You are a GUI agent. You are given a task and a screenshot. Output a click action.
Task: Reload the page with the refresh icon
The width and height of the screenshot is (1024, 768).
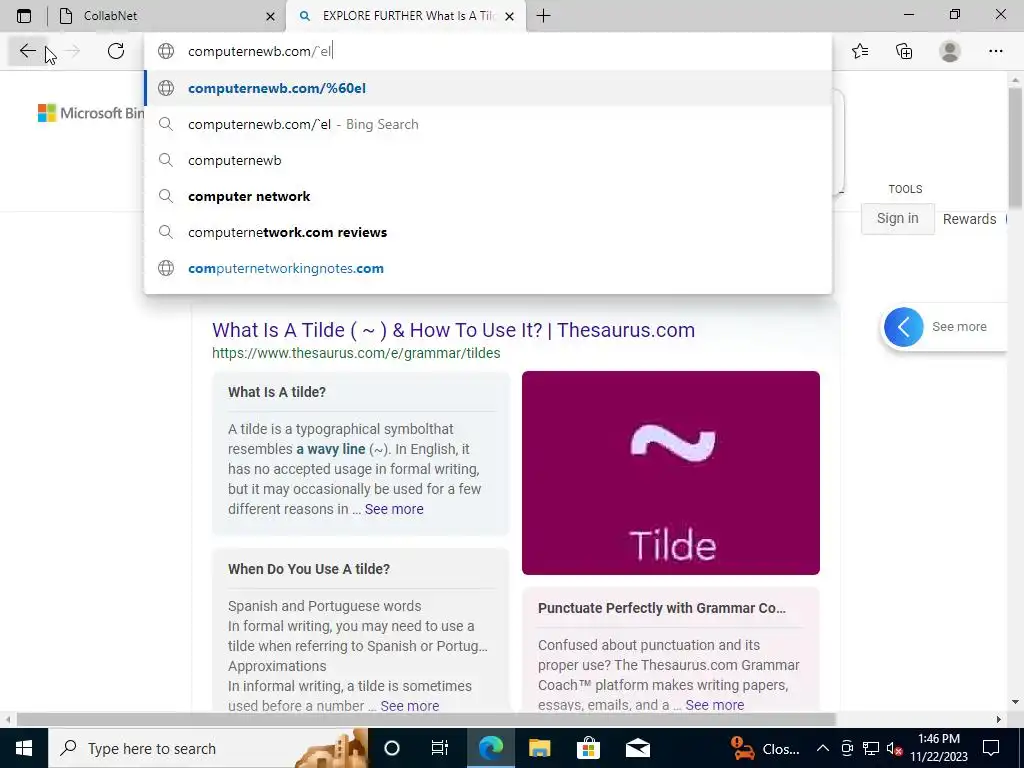pyautogui.click(x=116, y=51)
